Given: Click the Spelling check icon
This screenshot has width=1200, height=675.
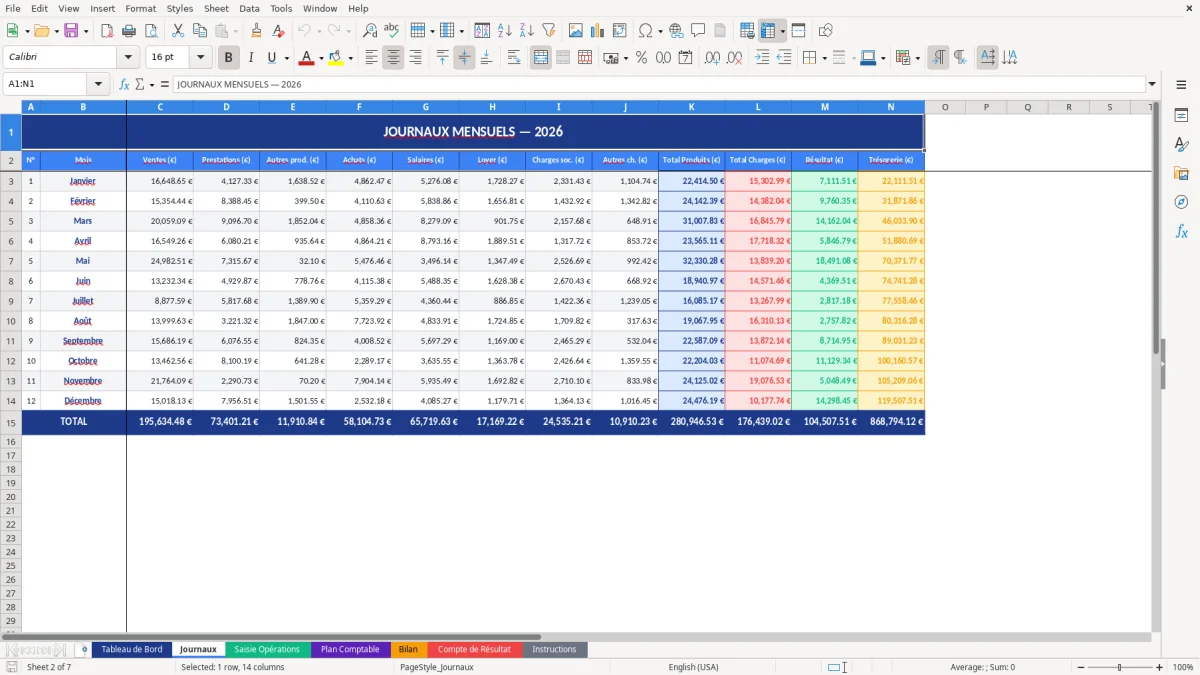Looking at the screenshot, I should coord(392,31).
